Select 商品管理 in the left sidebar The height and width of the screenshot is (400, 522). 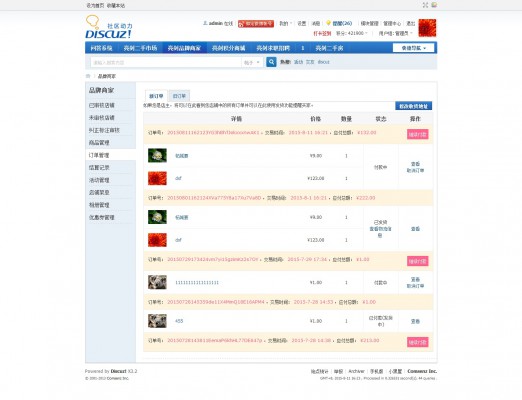point(99,143)
